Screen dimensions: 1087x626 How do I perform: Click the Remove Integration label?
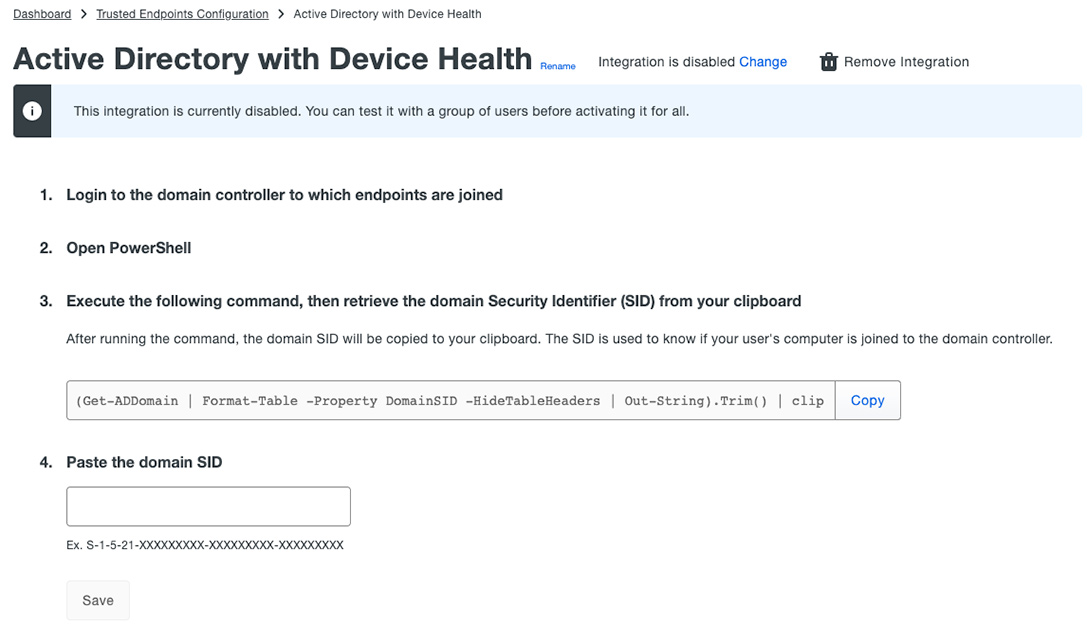pyautogui.click(x=906, y=62)
